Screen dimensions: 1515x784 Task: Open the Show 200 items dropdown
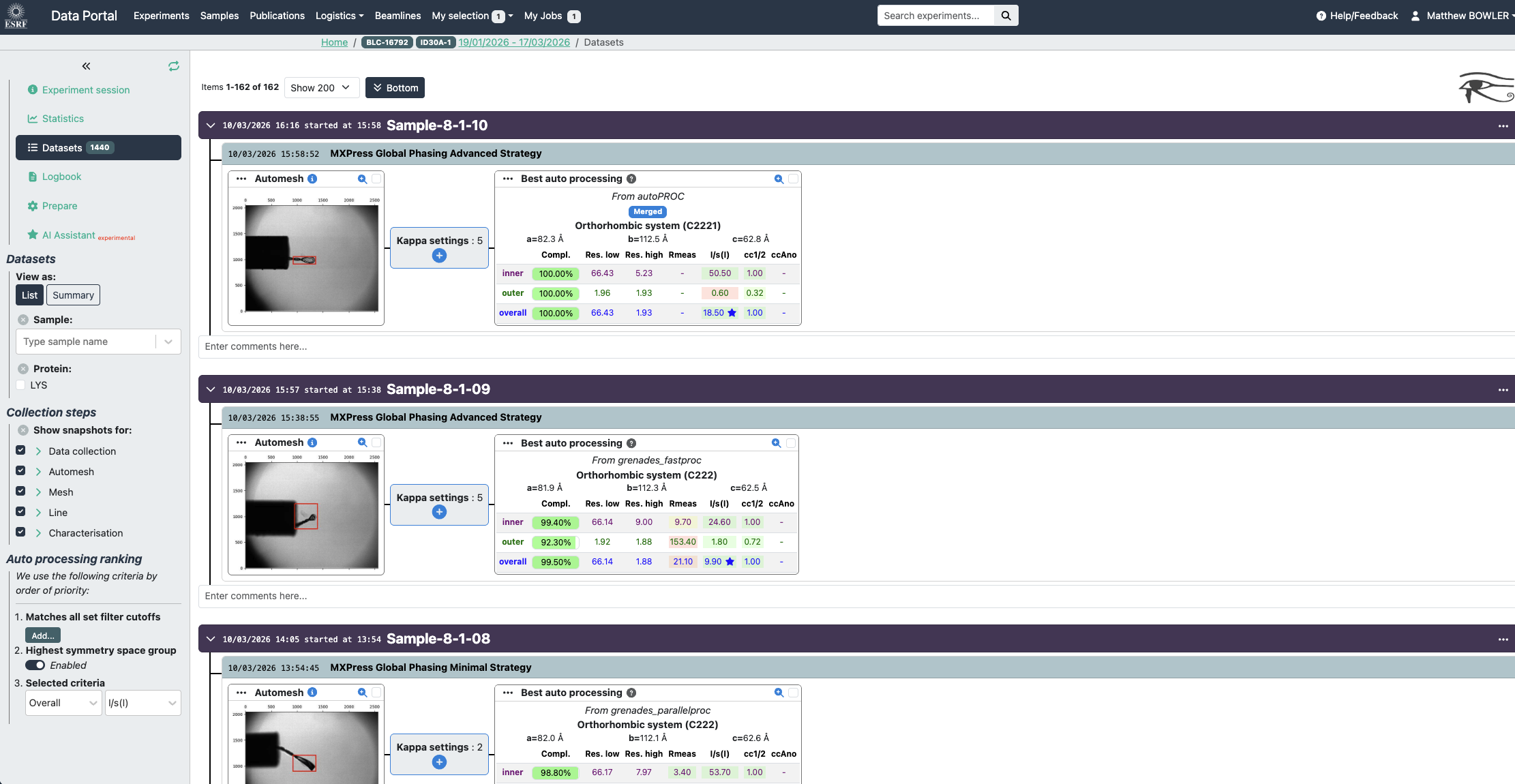(320, 88)
